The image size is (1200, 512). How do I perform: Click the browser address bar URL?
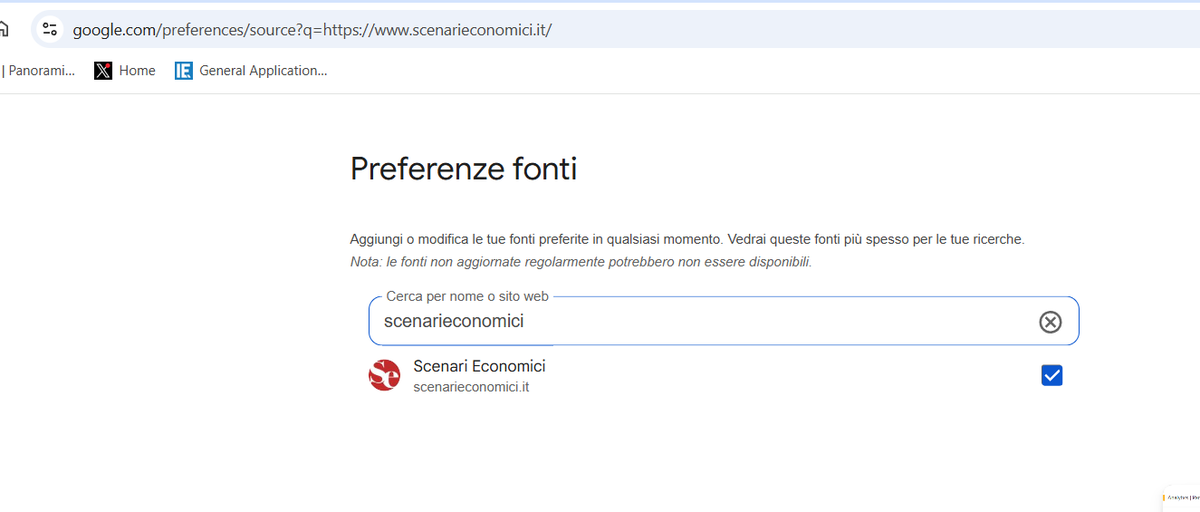coord(312,30)
